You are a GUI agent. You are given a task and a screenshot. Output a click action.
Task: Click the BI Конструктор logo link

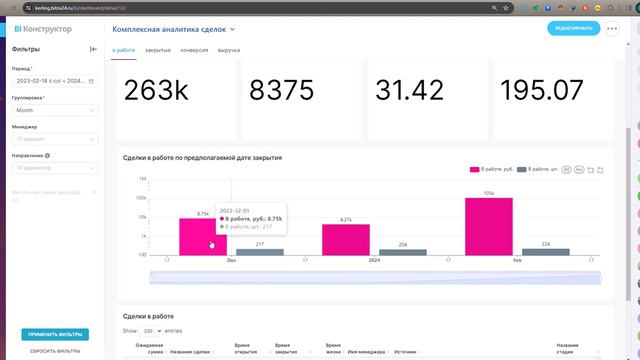pos(43,29)
